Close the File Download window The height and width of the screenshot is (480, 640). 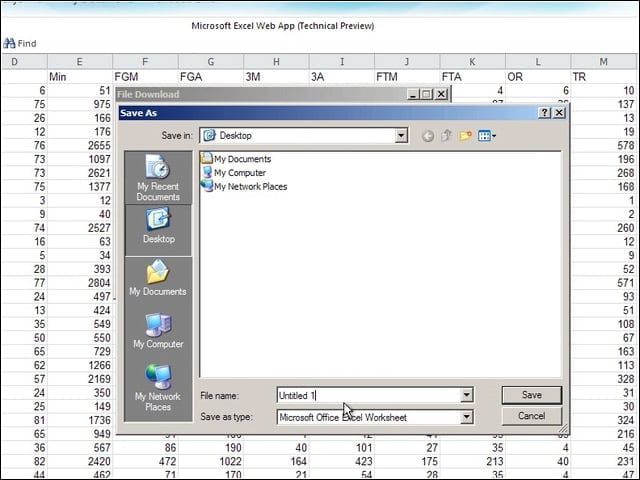click(x=441, y=94)
